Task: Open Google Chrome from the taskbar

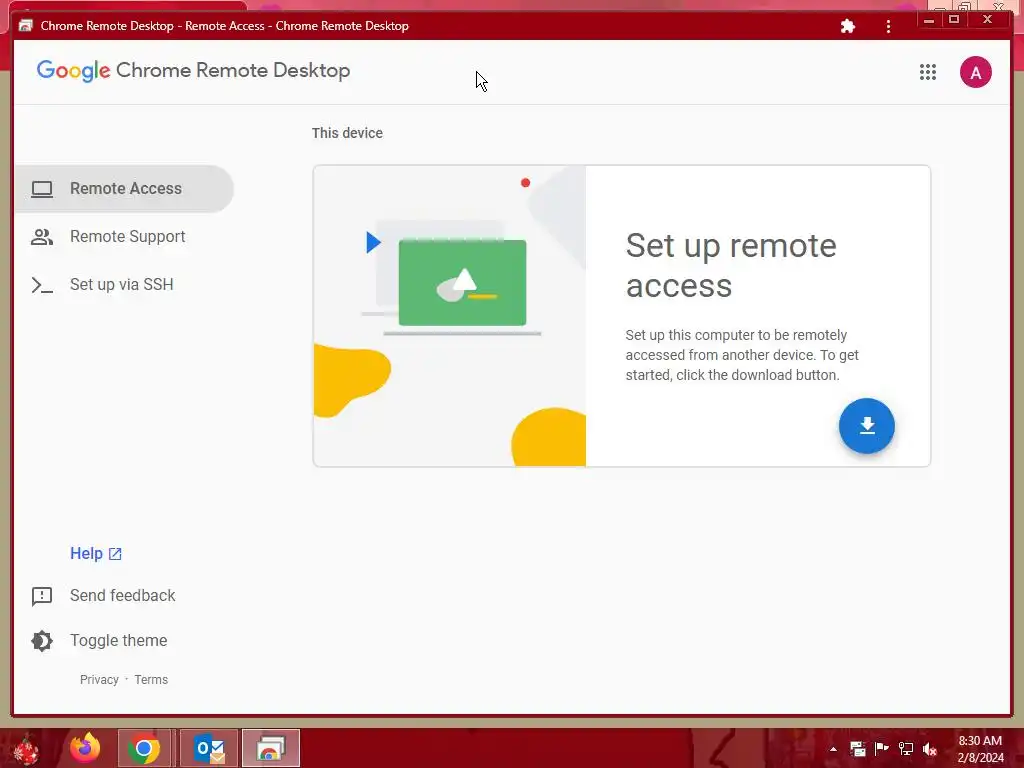Action: click(x=144, y=748)
